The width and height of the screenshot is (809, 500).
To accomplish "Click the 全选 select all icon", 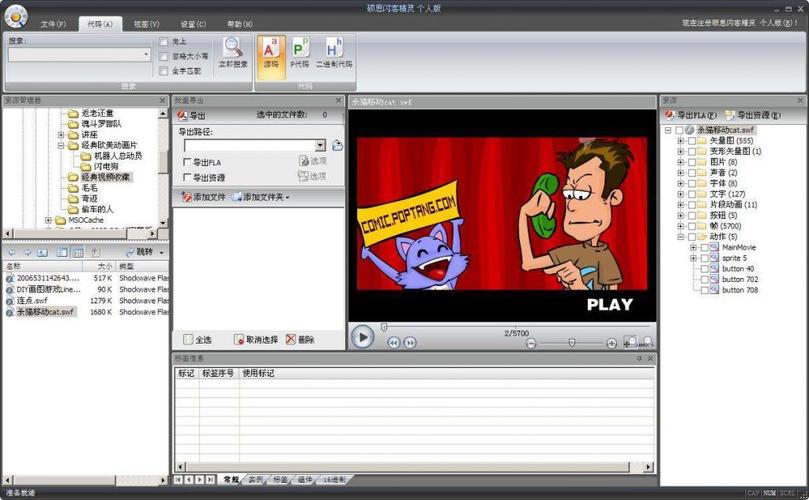I will [x=188, y=340].
